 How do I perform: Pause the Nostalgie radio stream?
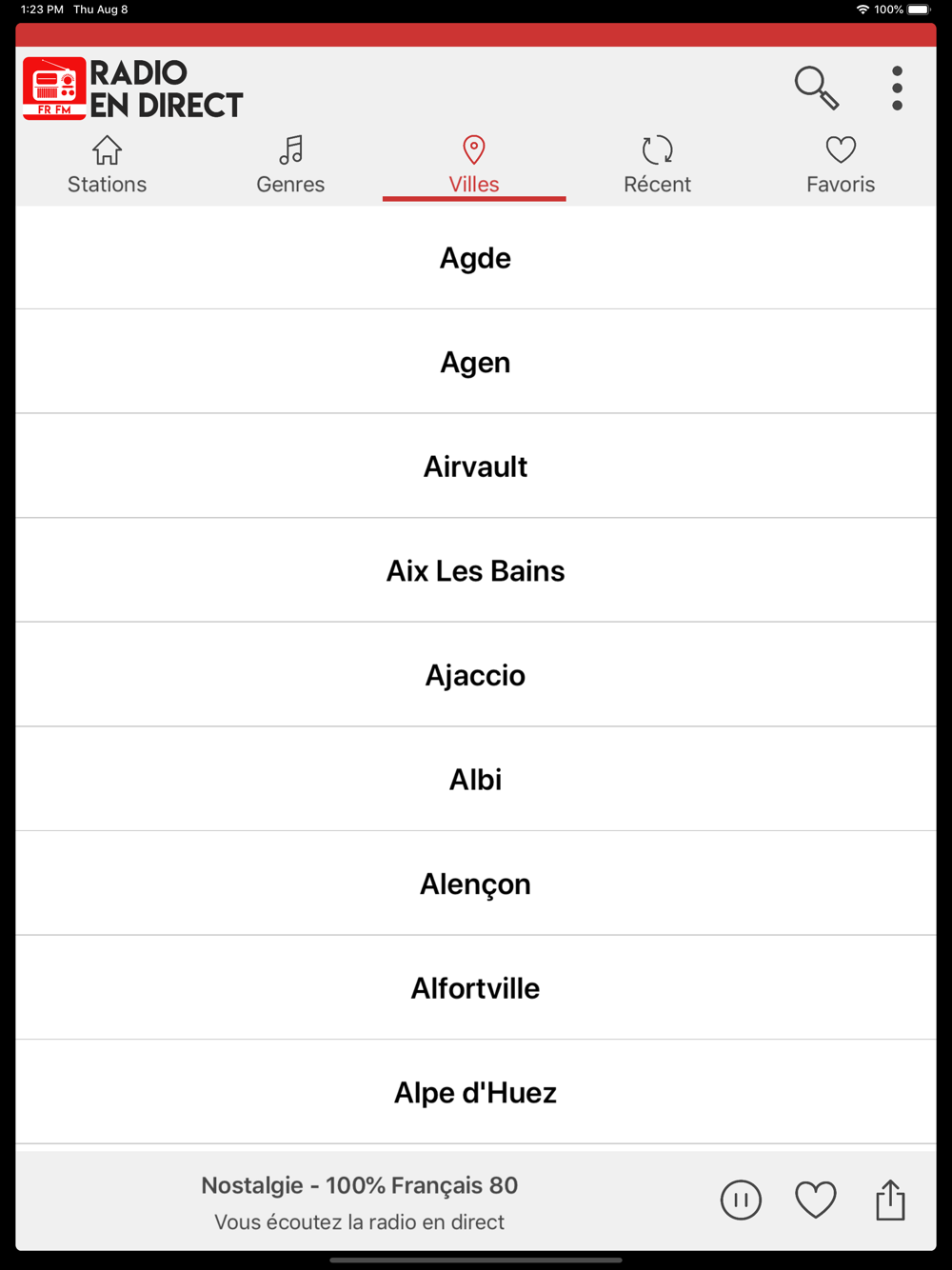[741, 1200]
